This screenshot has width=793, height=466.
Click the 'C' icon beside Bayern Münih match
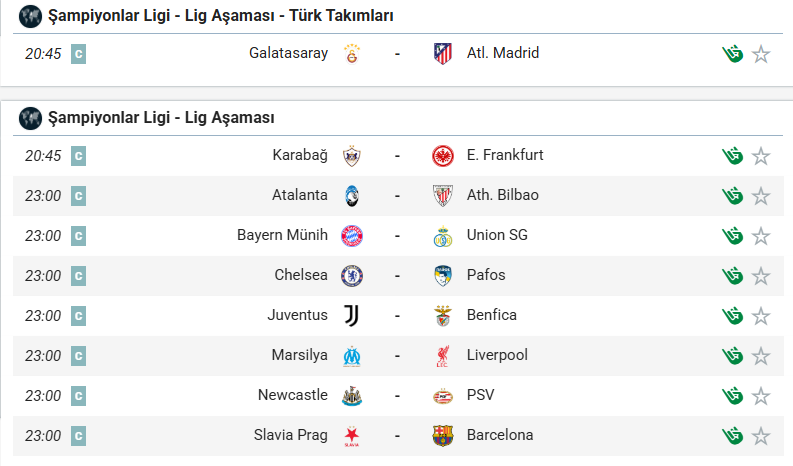point(79,236)
